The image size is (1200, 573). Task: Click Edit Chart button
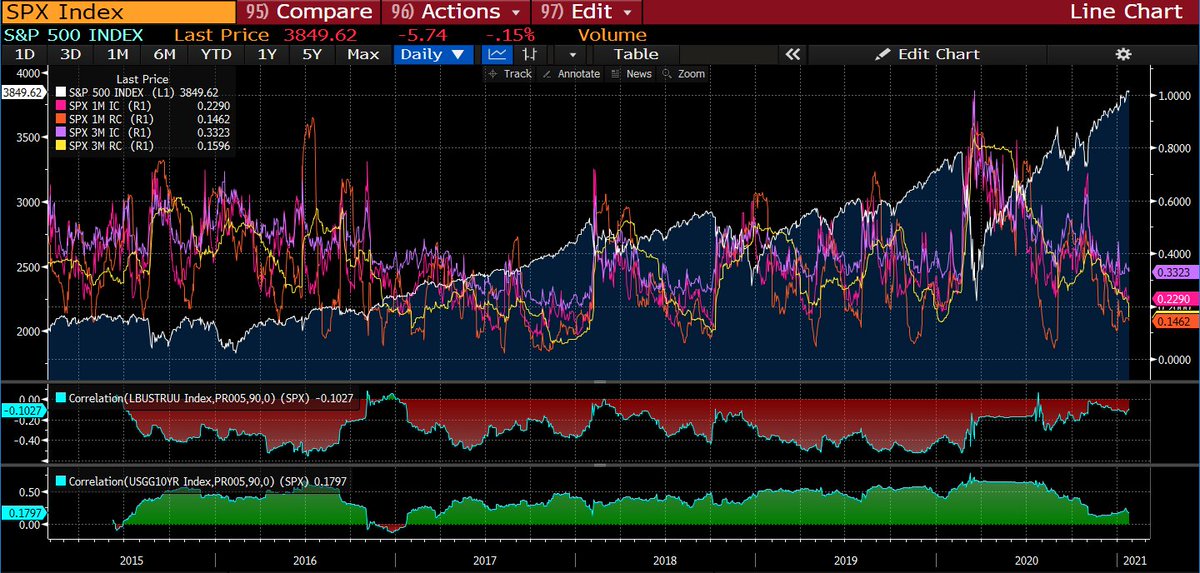[930, 54]
